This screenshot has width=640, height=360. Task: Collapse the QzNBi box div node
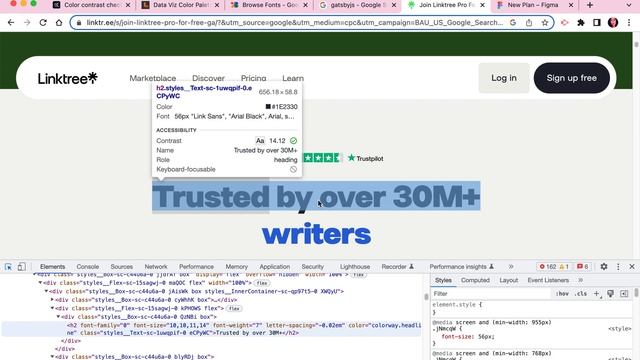pos(58,317)
